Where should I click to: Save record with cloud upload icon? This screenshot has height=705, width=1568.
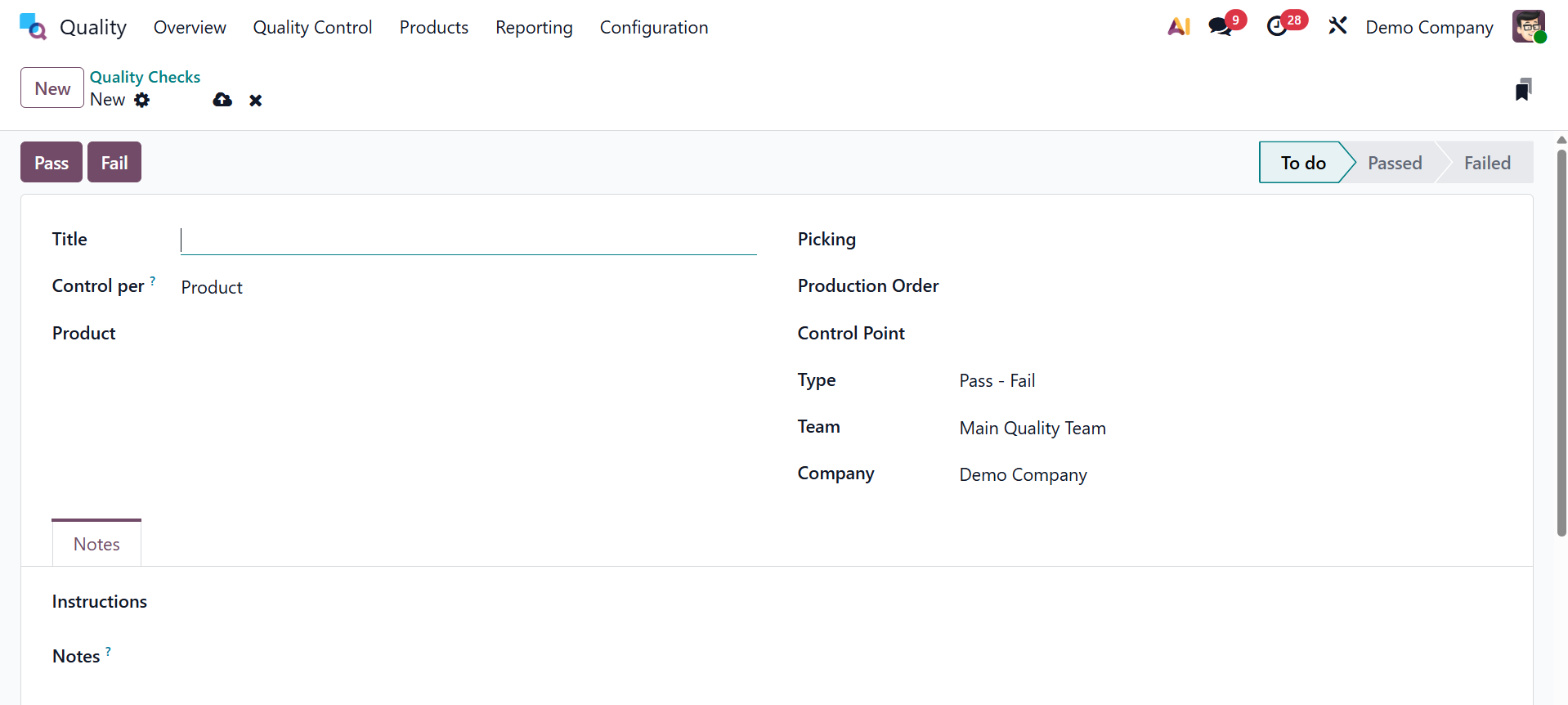point(222,100)
